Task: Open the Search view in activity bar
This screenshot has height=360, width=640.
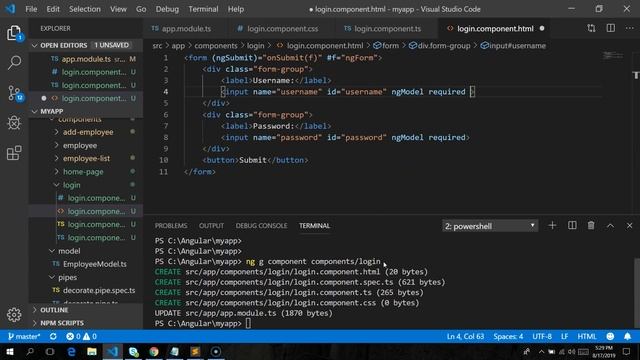Action: (14, 62)
